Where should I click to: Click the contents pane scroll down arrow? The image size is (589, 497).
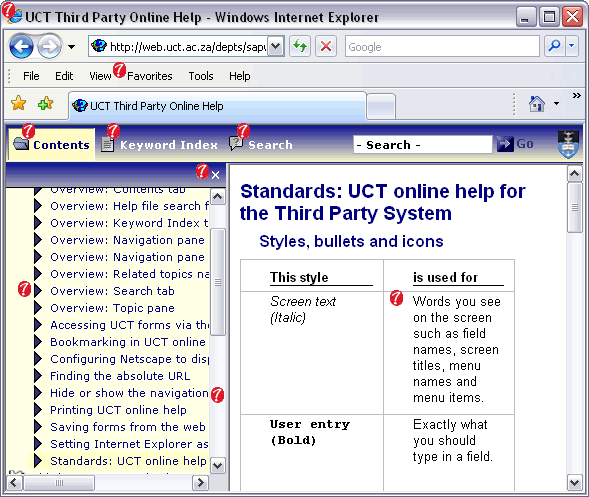[x=218, y=465]
